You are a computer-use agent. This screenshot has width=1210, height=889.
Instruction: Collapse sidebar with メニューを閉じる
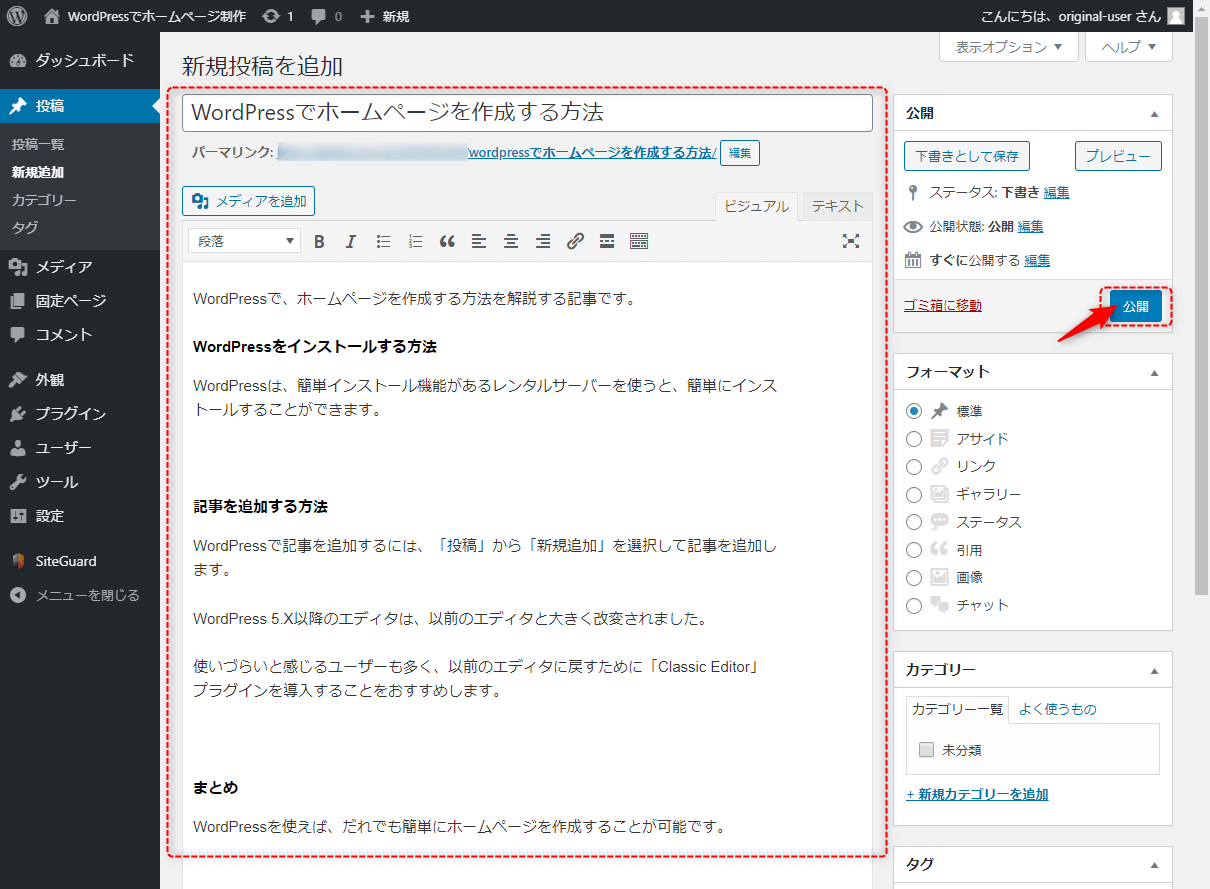(x=80, y=595)
